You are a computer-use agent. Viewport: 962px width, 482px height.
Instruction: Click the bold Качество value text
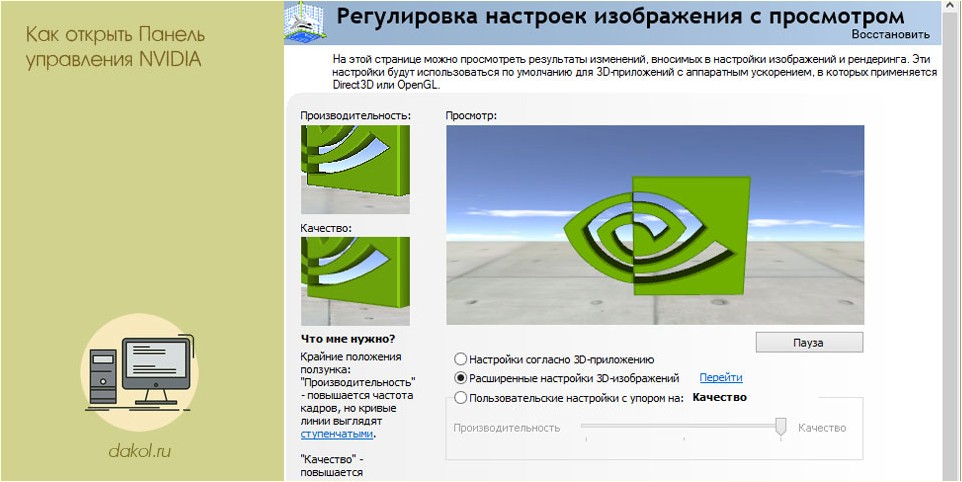720,397
